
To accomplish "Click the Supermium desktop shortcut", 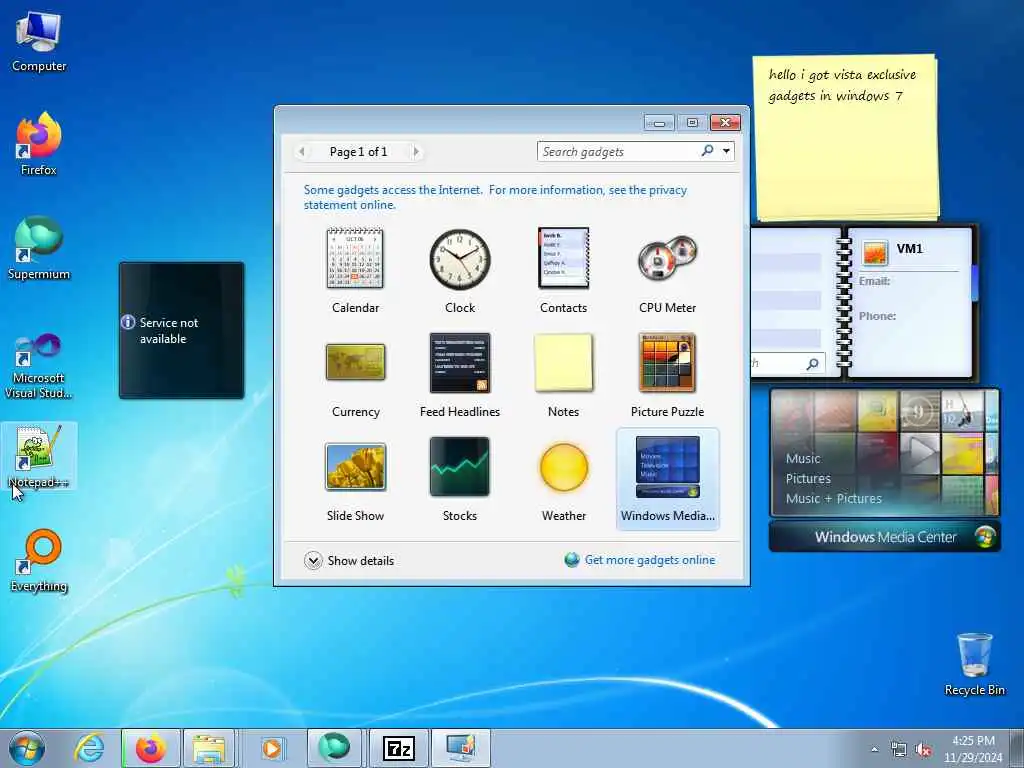I will (x=39, y=248).
